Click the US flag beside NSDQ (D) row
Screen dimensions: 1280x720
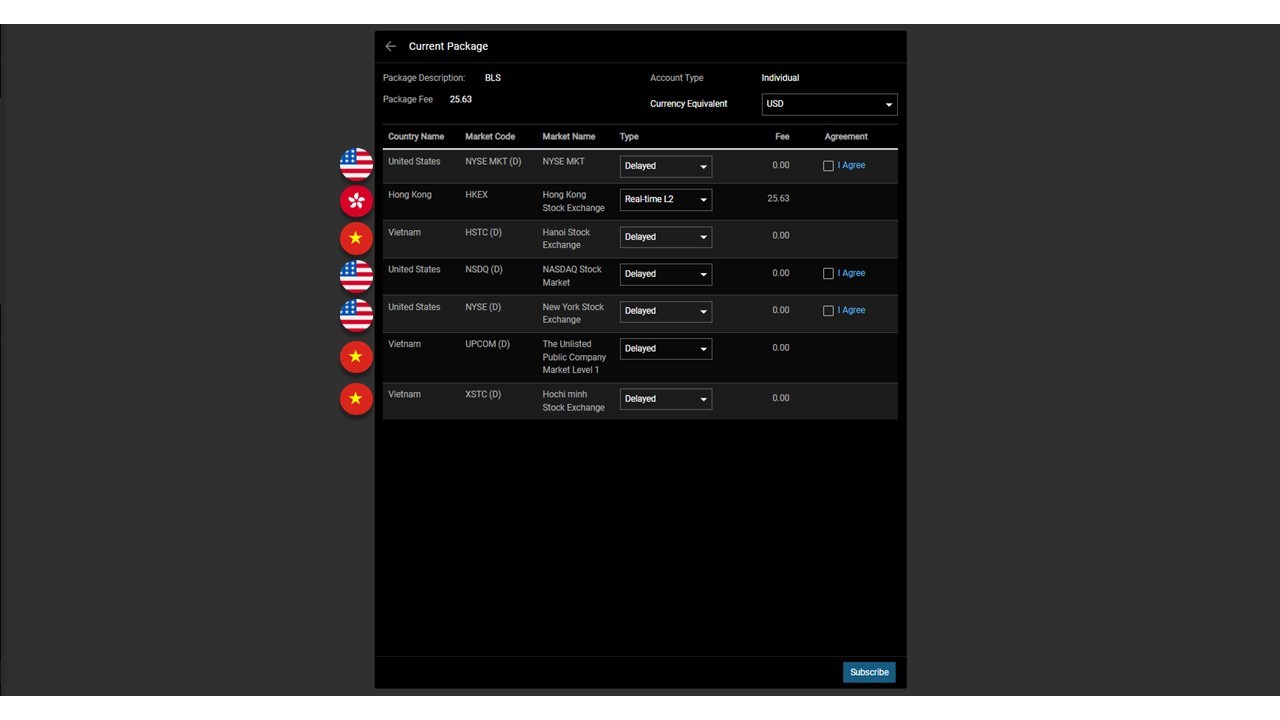(x=356, y=276)
